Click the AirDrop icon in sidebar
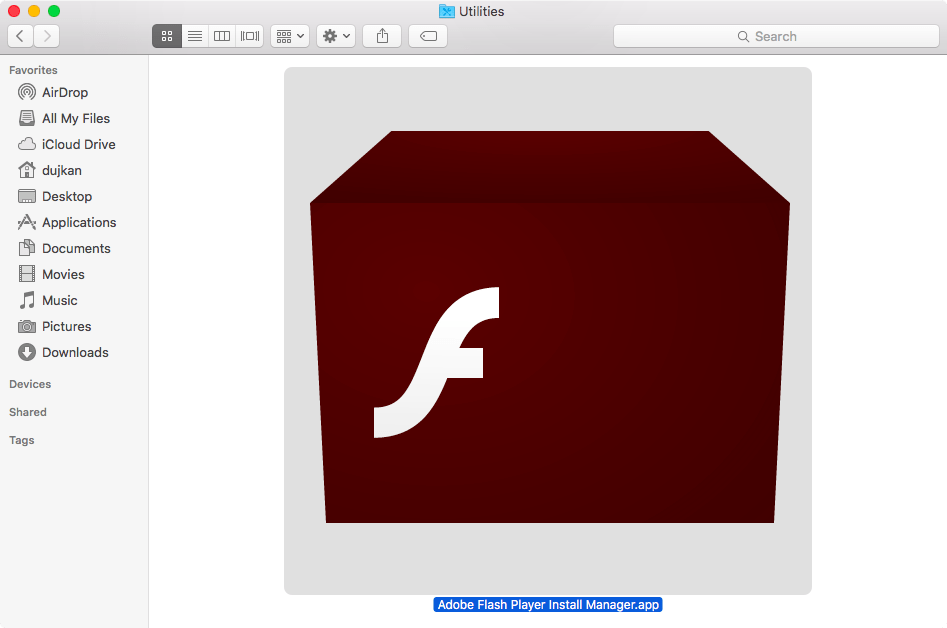947x628 pixels. pos(27,92)
